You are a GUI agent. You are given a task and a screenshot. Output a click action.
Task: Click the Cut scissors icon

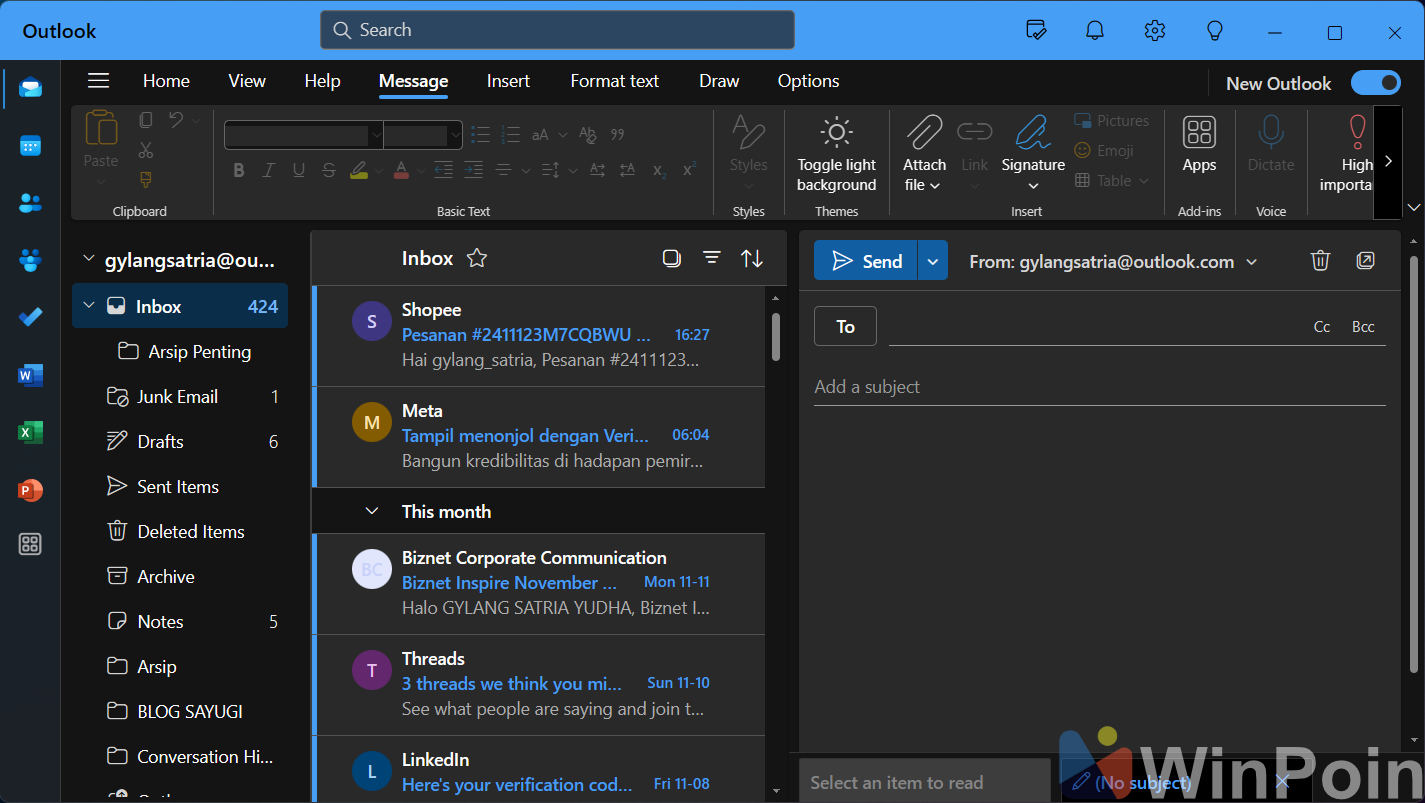(146, 150)
